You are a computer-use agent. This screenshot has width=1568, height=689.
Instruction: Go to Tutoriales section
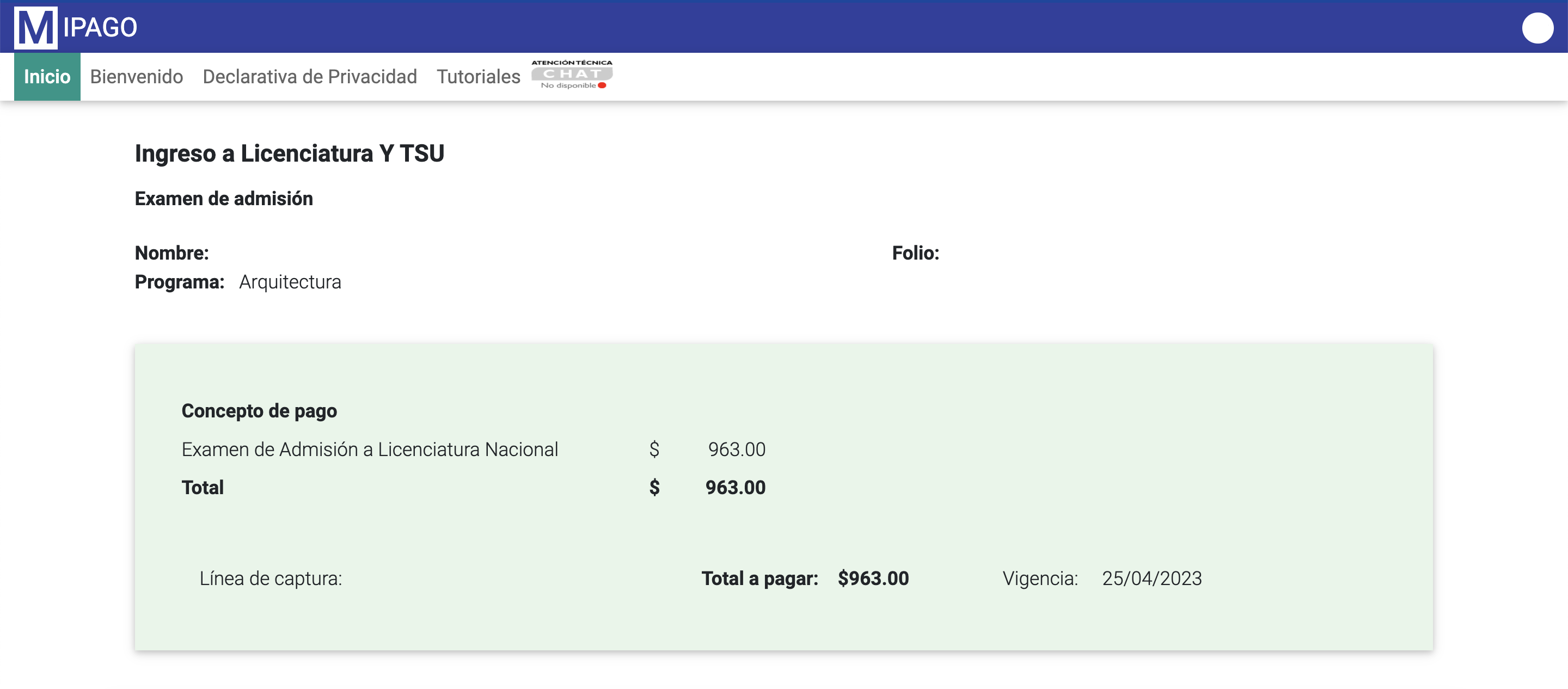pos(478,77)
